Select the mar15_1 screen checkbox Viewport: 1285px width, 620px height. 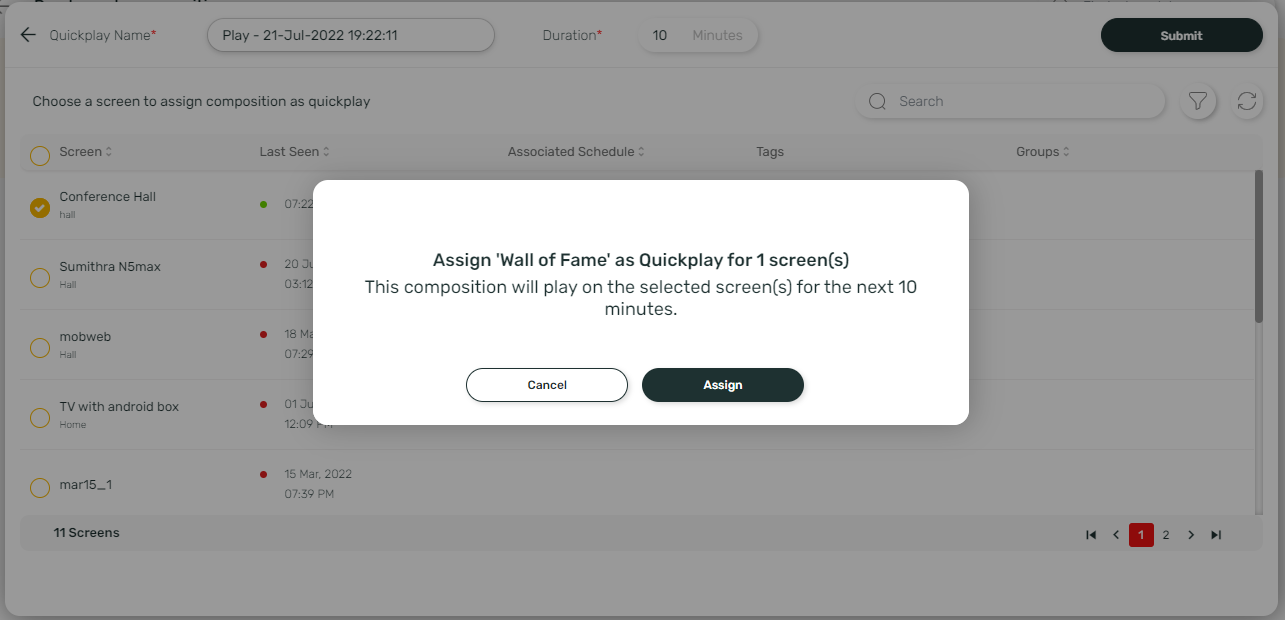click(40, 488)
